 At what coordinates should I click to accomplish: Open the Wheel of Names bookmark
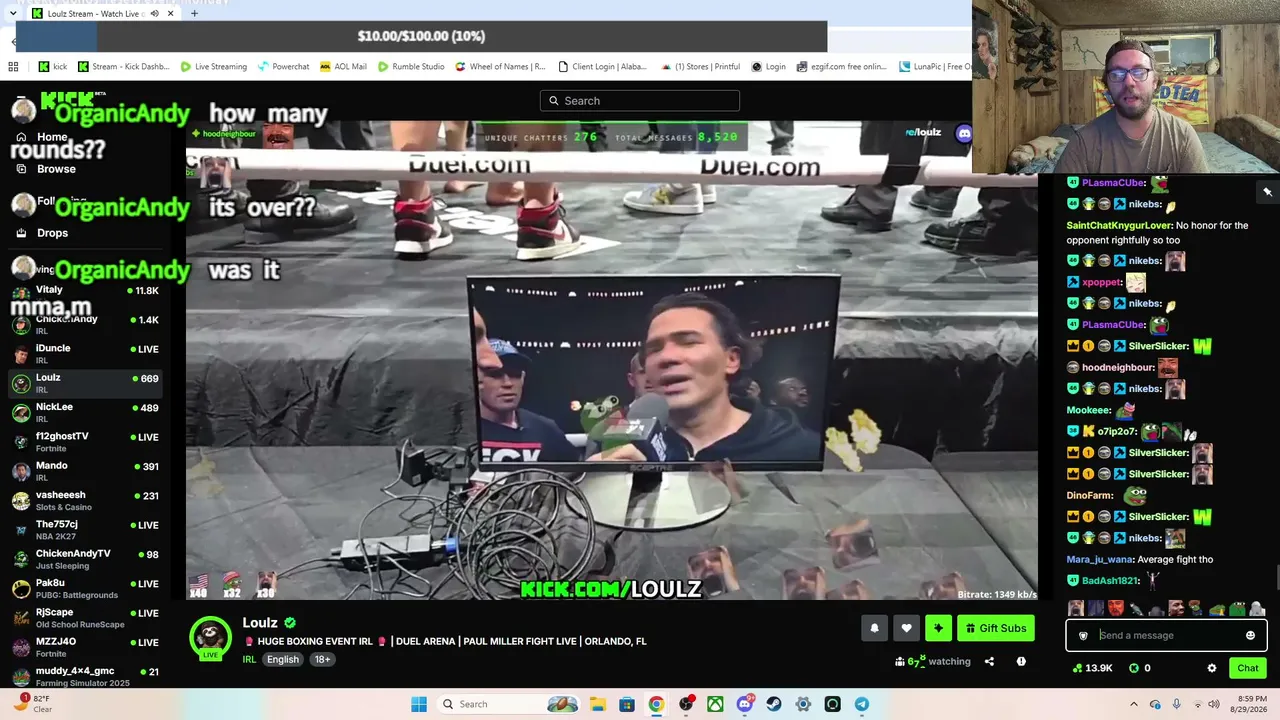tap(500, 67)
